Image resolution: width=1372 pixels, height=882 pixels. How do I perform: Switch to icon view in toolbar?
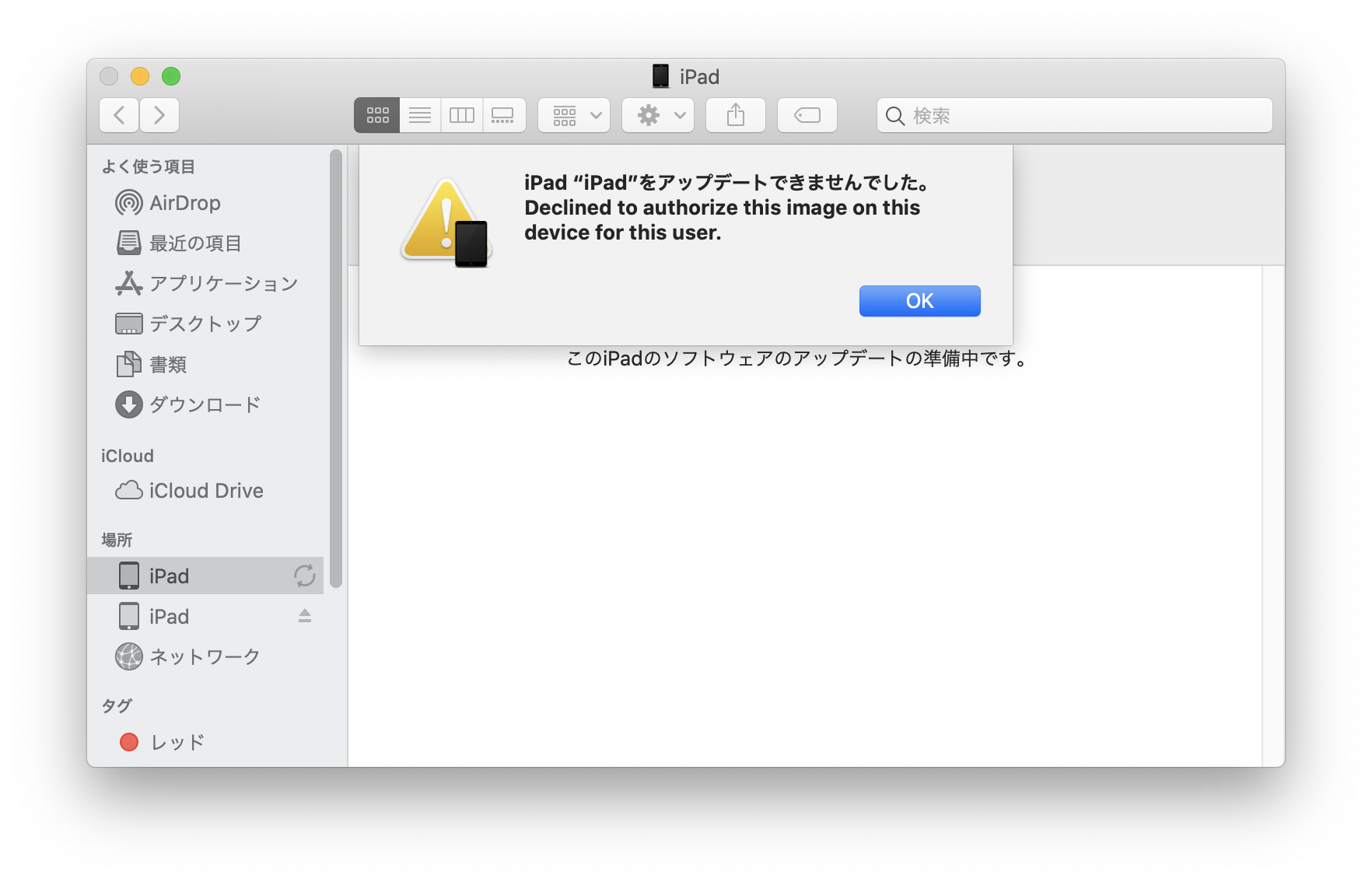[377, 115]
